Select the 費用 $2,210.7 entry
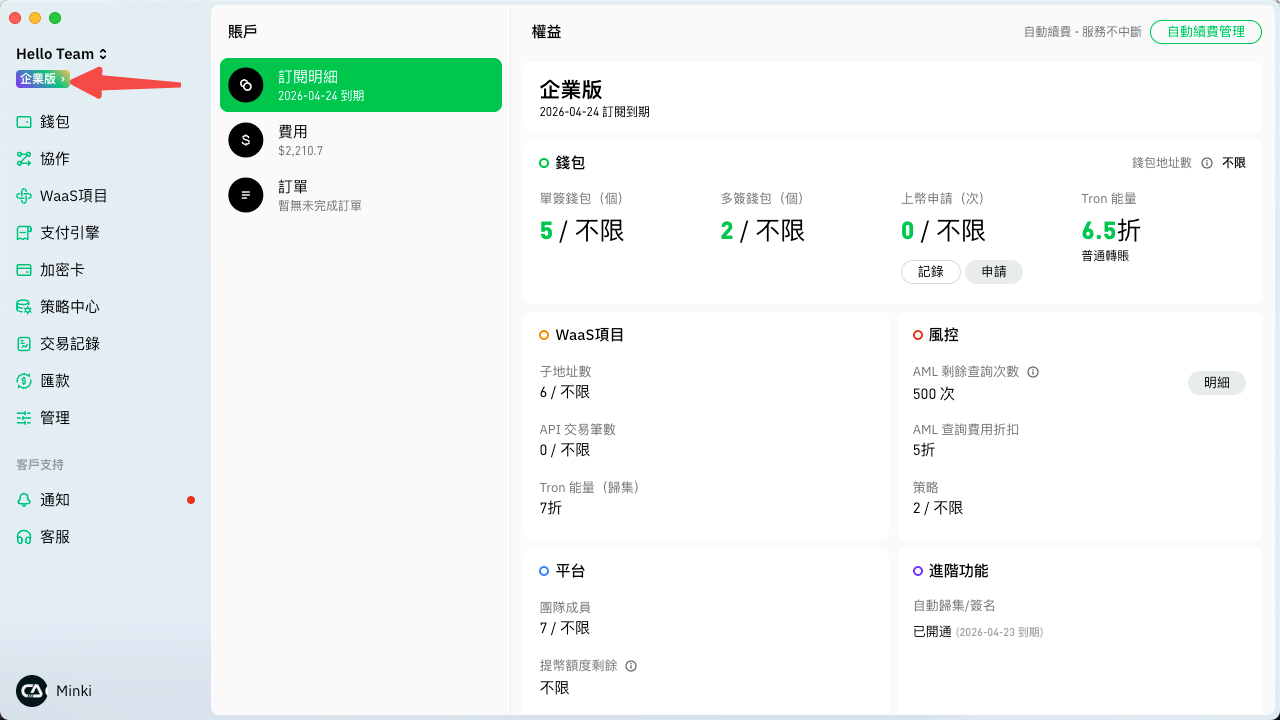This screenshot has width=1280, height=720. [x=360, y=140]
